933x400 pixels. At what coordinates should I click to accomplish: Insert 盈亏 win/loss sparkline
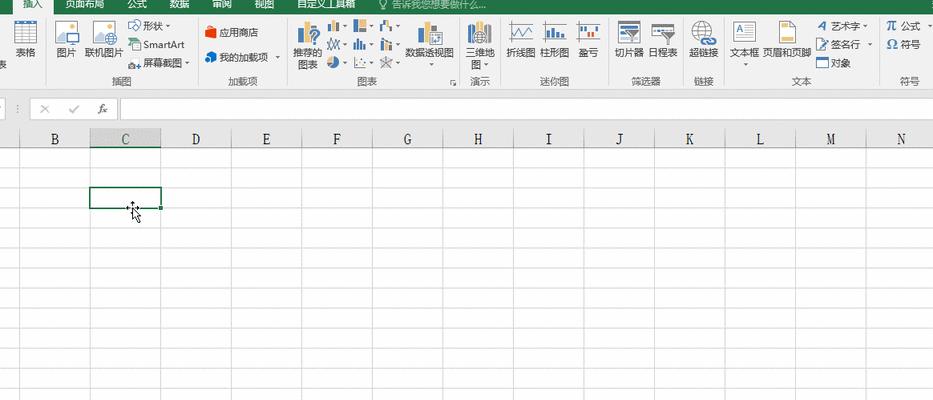588,39
